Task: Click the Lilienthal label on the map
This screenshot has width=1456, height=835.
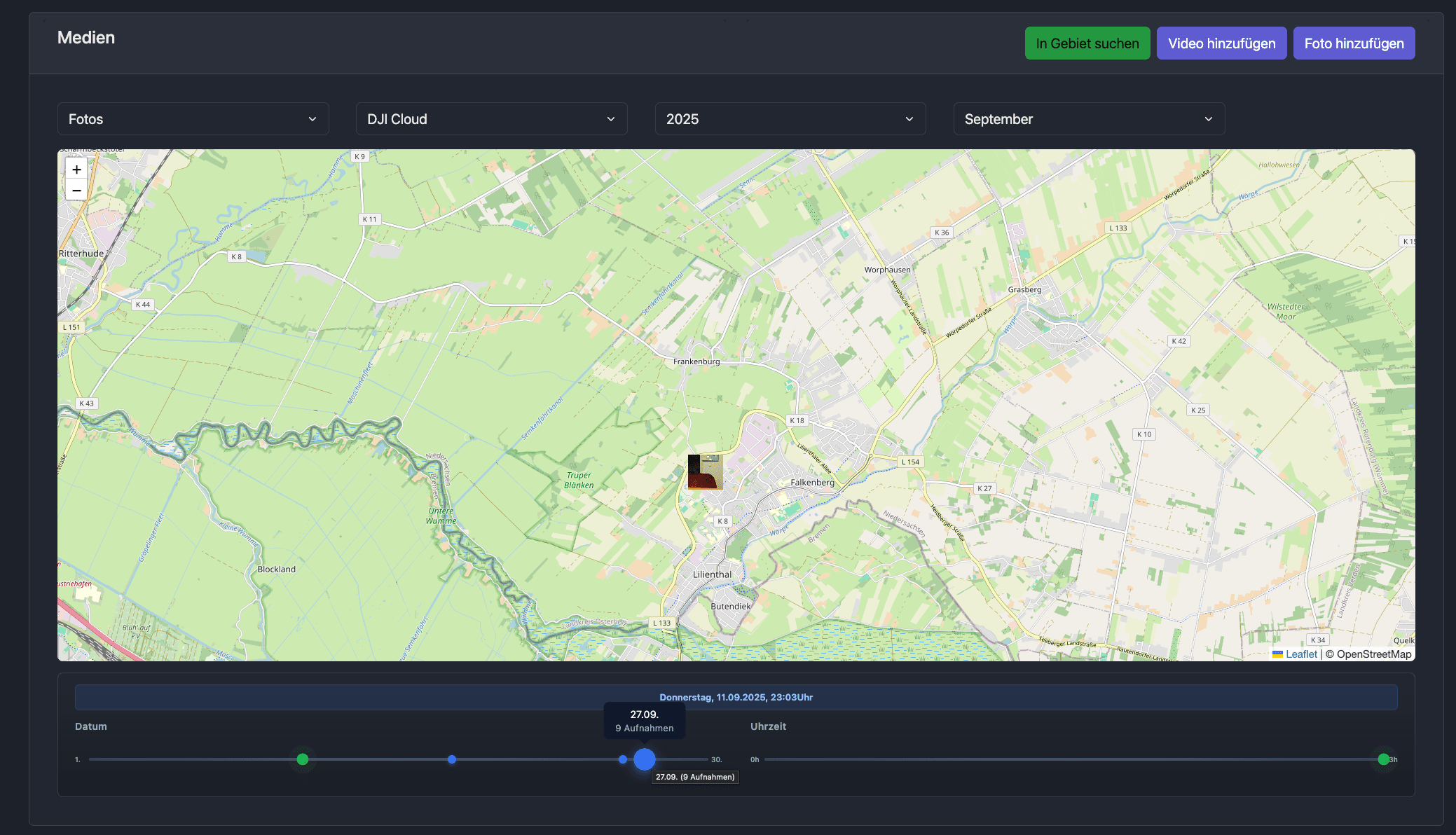Action: (712, 574)
